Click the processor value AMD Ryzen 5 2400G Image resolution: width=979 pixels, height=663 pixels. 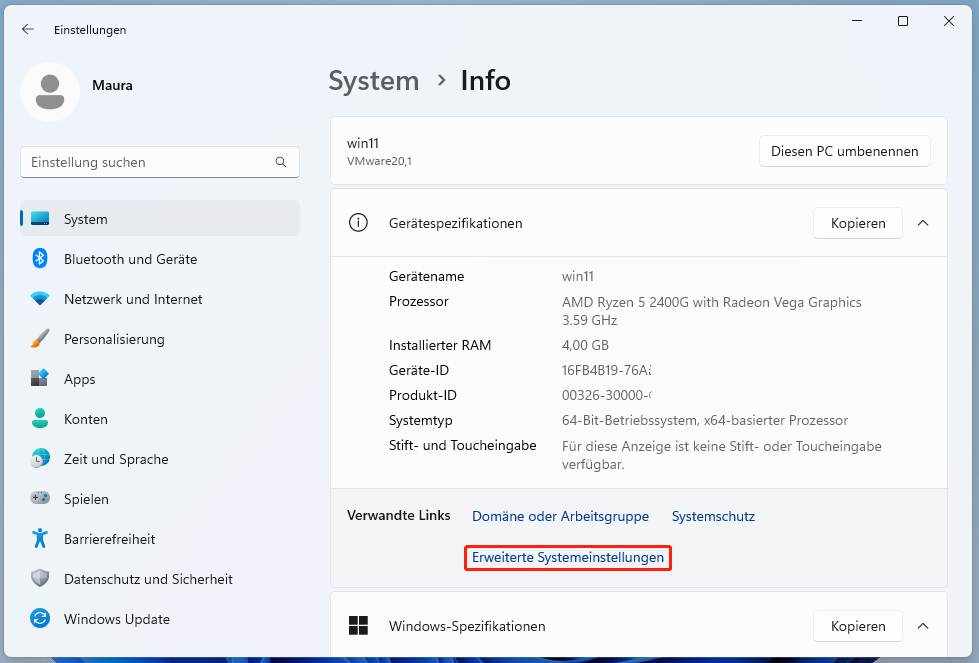coord(711,311)
